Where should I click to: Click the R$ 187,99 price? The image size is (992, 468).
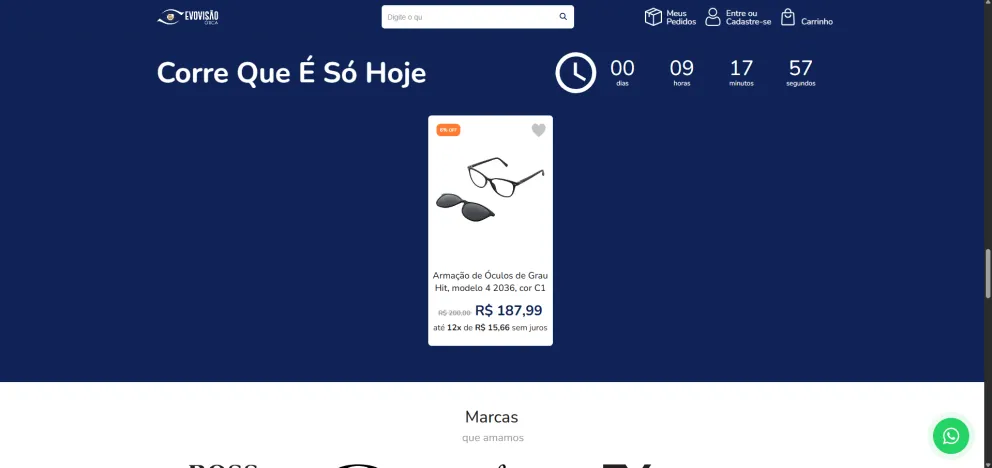point(509,311)
